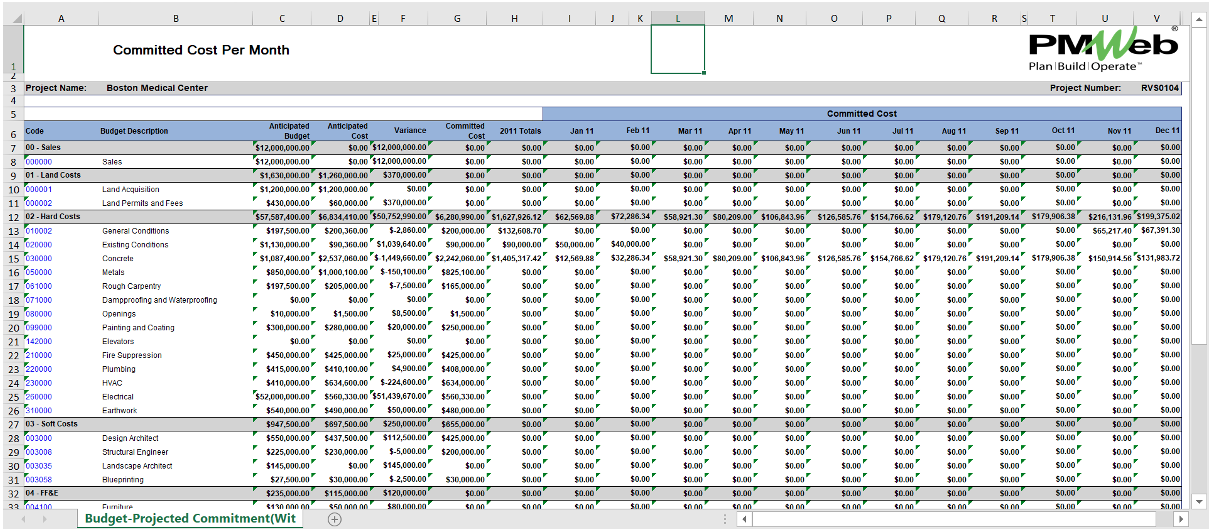Select the '$1,627,926.12' totals cell

[516, 217]
